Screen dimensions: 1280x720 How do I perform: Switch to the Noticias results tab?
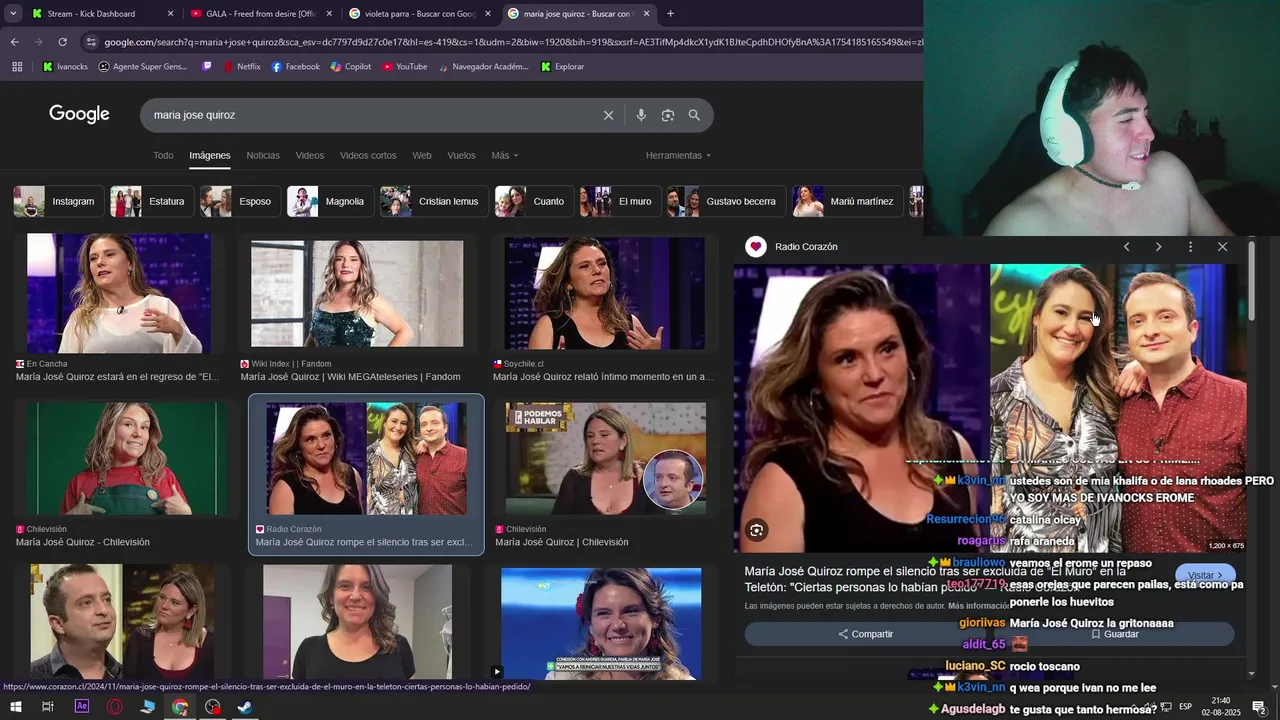pos(263,156)
